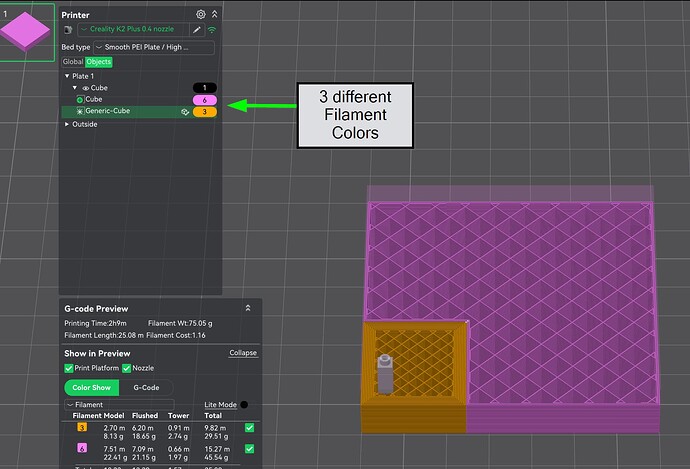Open the Filament view type dropdown

coord(119,405)
